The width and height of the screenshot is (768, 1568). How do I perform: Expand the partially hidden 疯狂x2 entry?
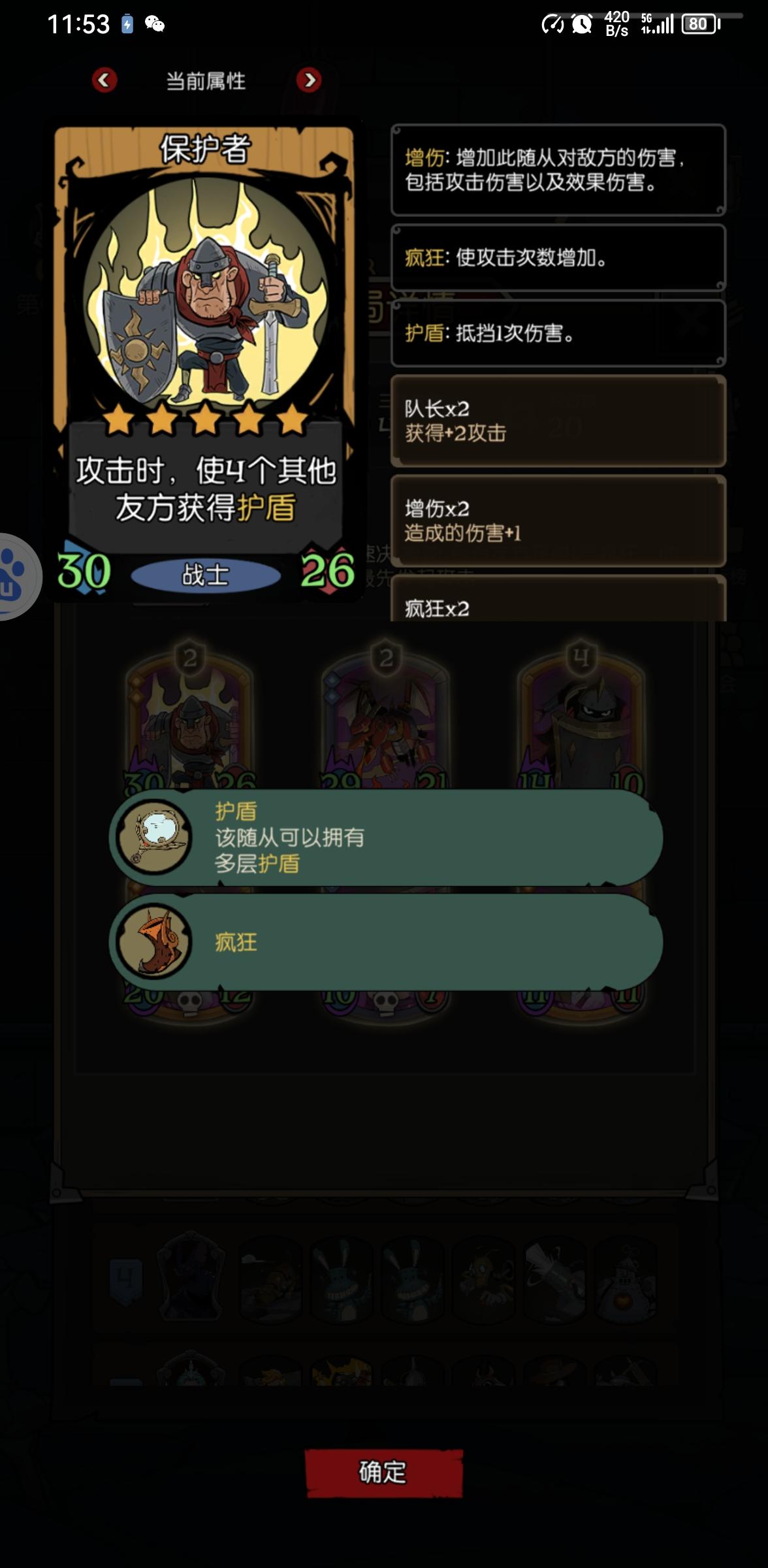[x=558, y=598]
